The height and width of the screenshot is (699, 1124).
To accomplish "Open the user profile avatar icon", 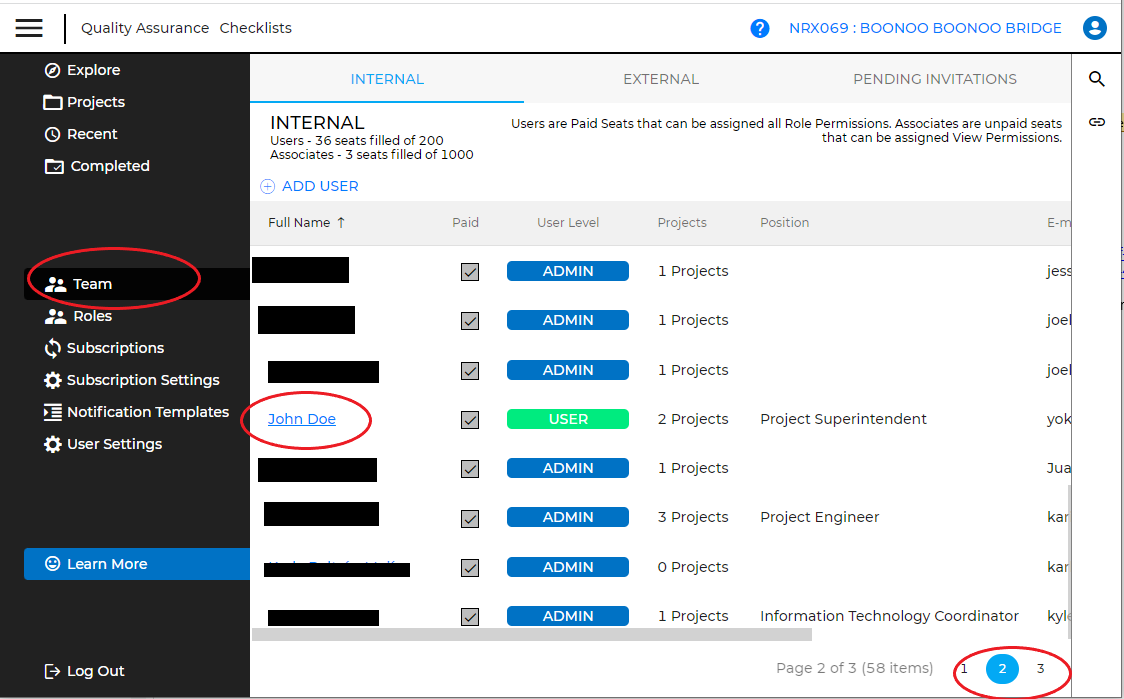I will (x=1095, y=28).
